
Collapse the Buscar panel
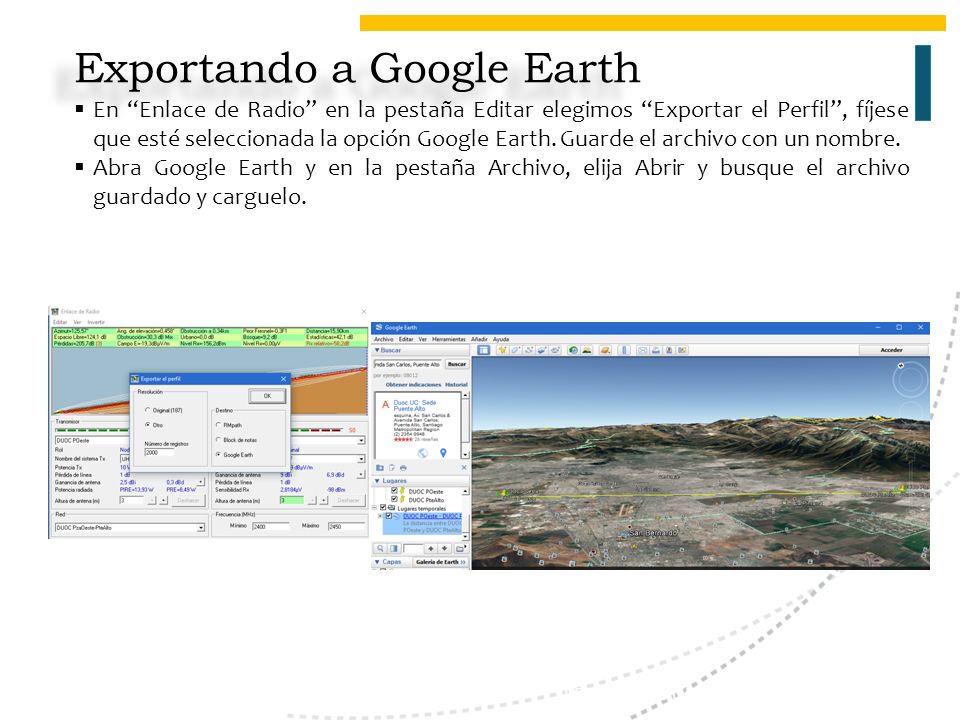(x=377, y=350)
